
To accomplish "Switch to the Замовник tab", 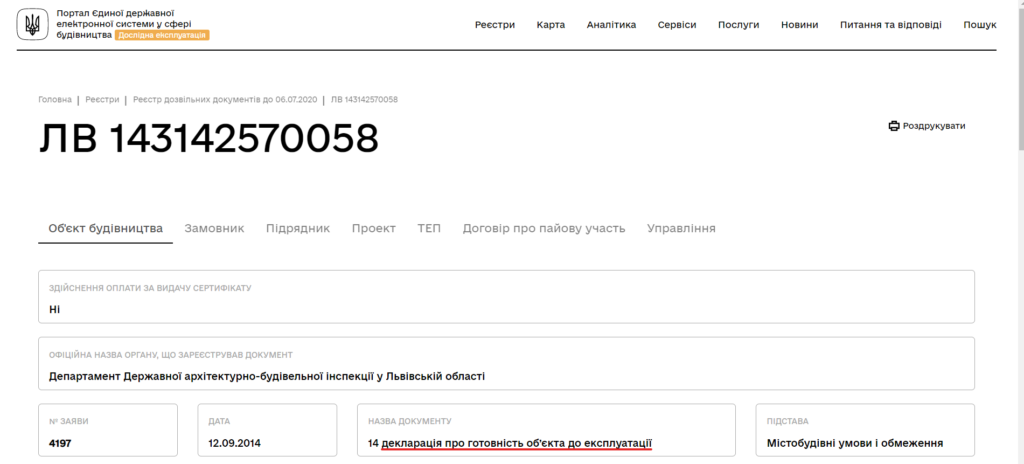I will point(214,229).
